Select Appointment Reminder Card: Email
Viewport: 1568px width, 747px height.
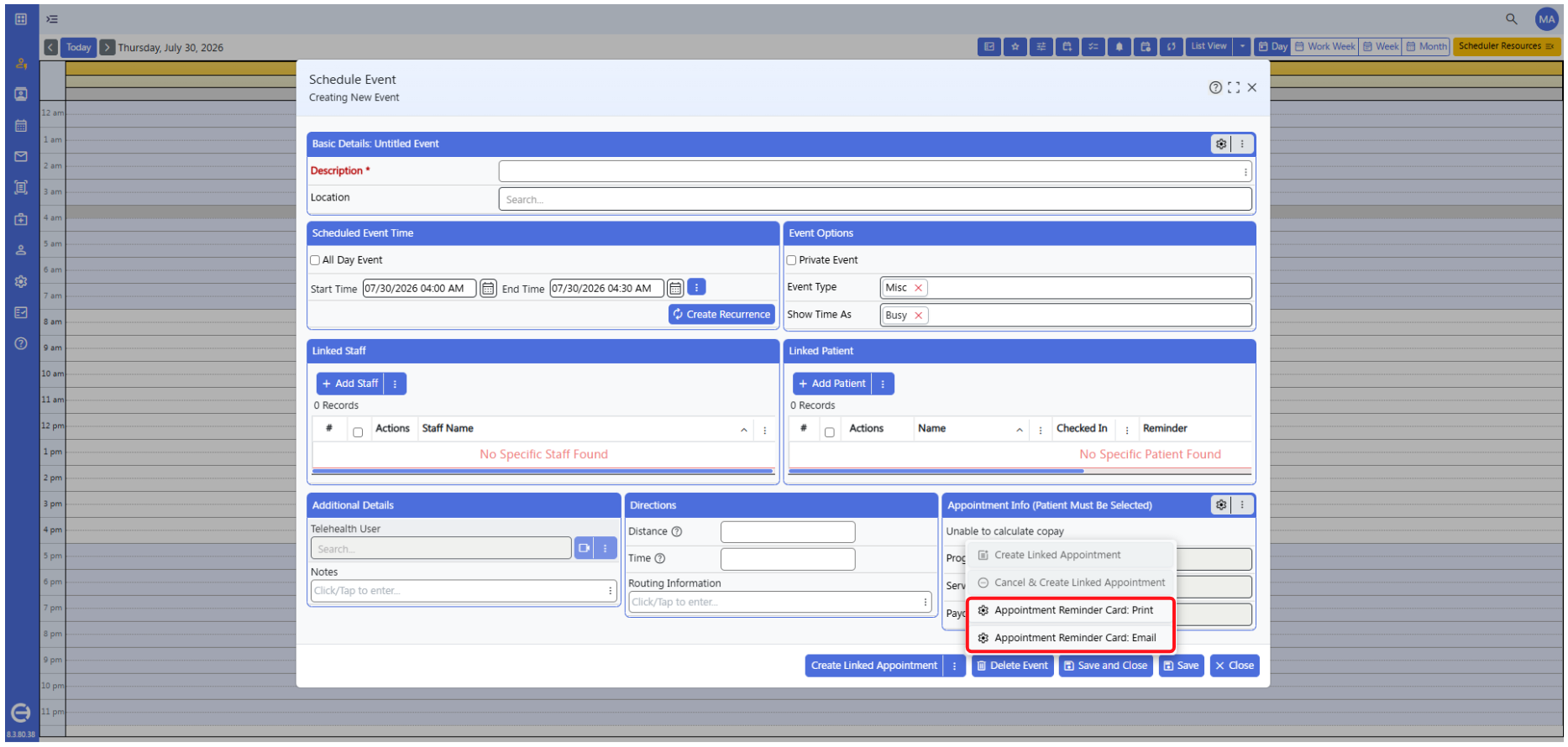[1071, 639]
